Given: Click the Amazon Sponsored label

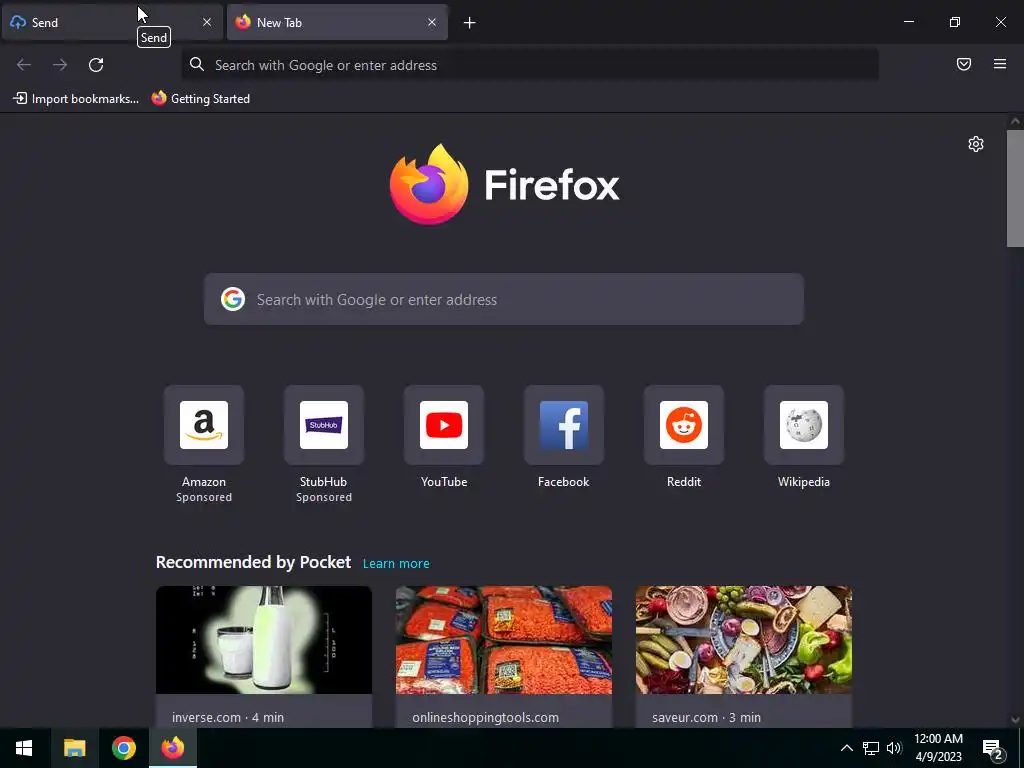Looking at the screenshot, I should pos(204,497).
